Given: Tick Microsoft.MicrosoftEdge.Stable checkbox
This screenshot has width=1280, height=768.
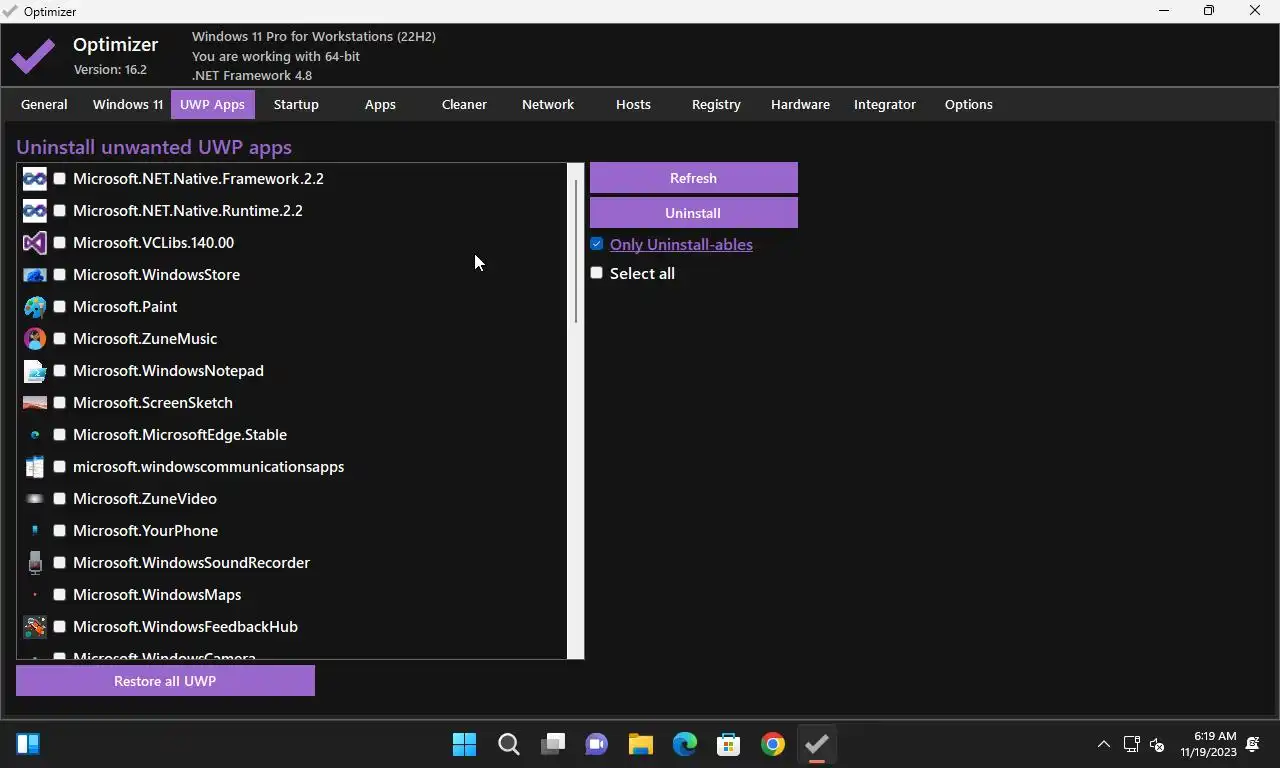Looking at the screenshot, I should [60, 435].
